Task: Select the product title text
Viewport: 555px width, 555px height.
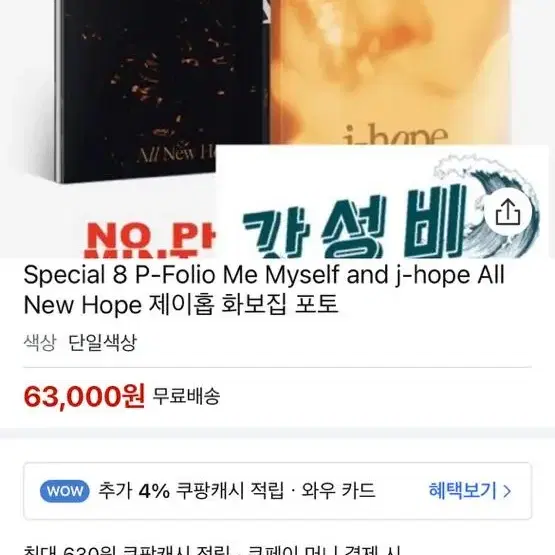Action: coord(264,289)
